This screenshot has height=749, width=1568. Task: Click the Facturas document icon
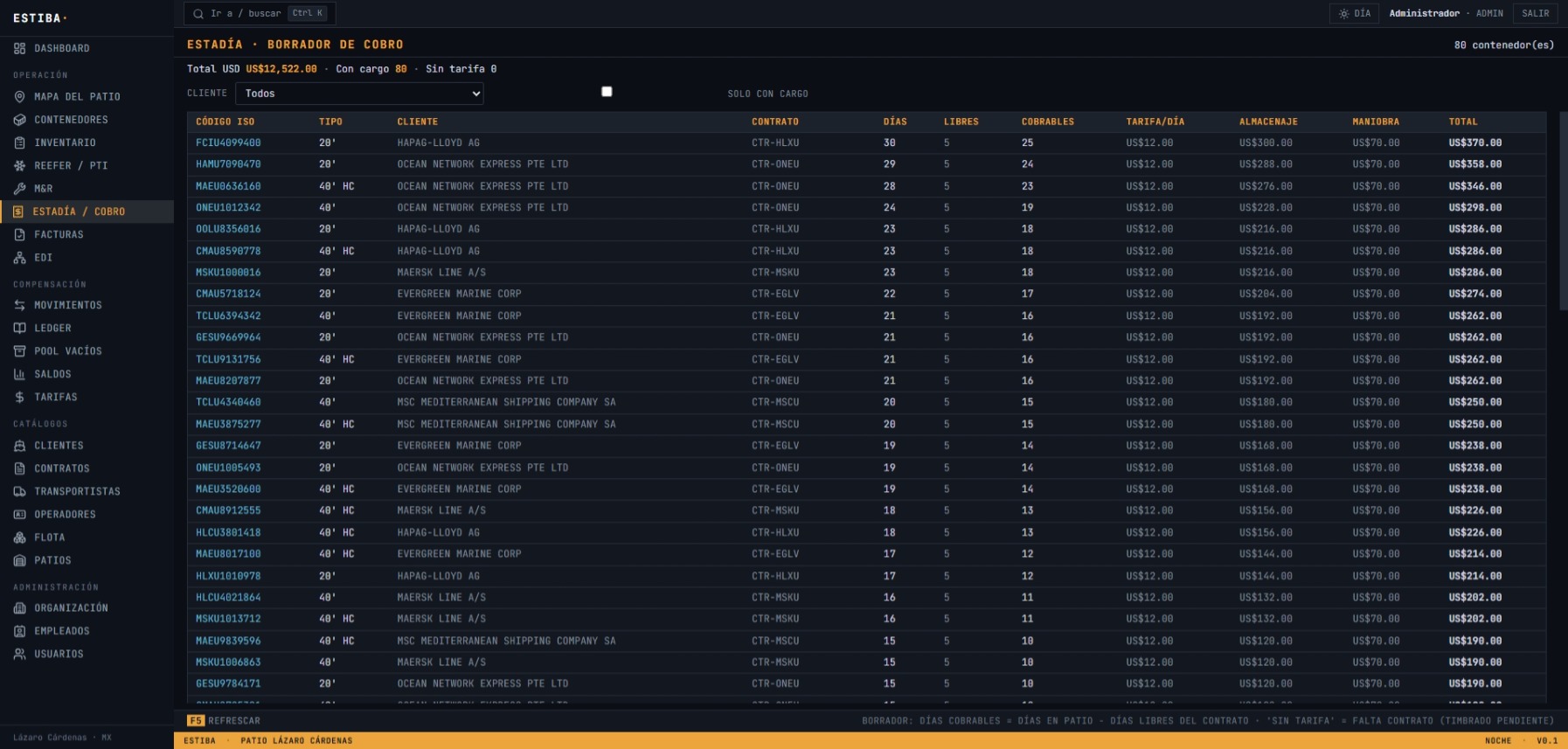point(19,234)
